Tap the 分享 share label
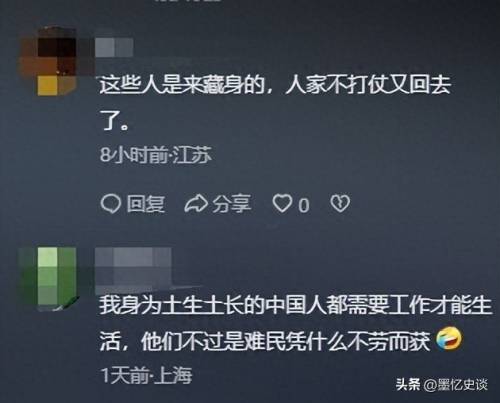The image size is (500, 403). click(x=232, y=204)
